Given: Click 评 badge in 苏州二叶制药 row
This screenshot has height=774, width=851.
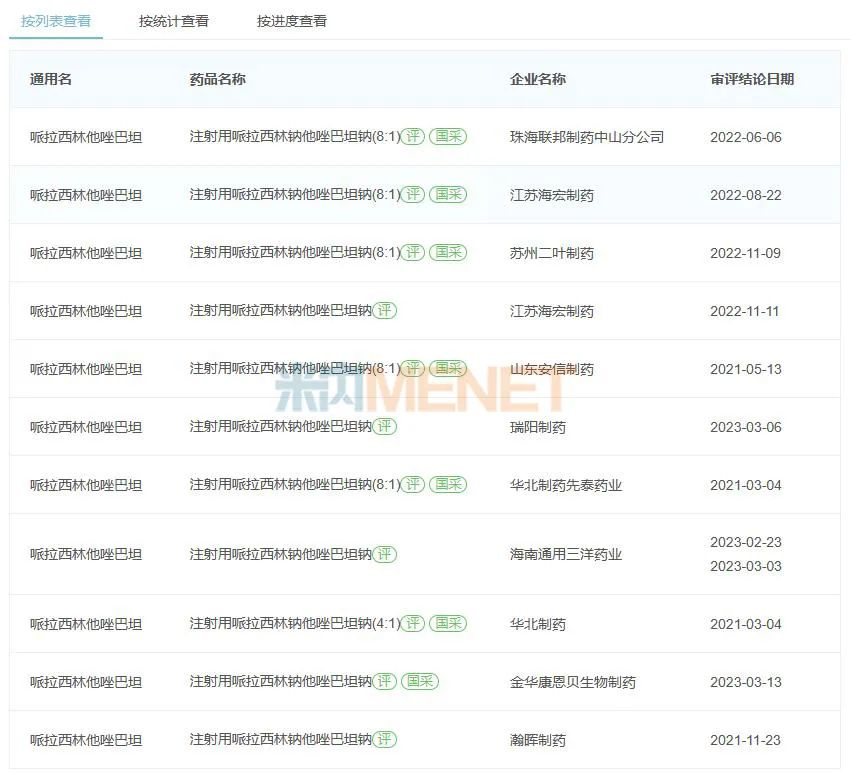Looking at the screenshot, I should point(412,252).
